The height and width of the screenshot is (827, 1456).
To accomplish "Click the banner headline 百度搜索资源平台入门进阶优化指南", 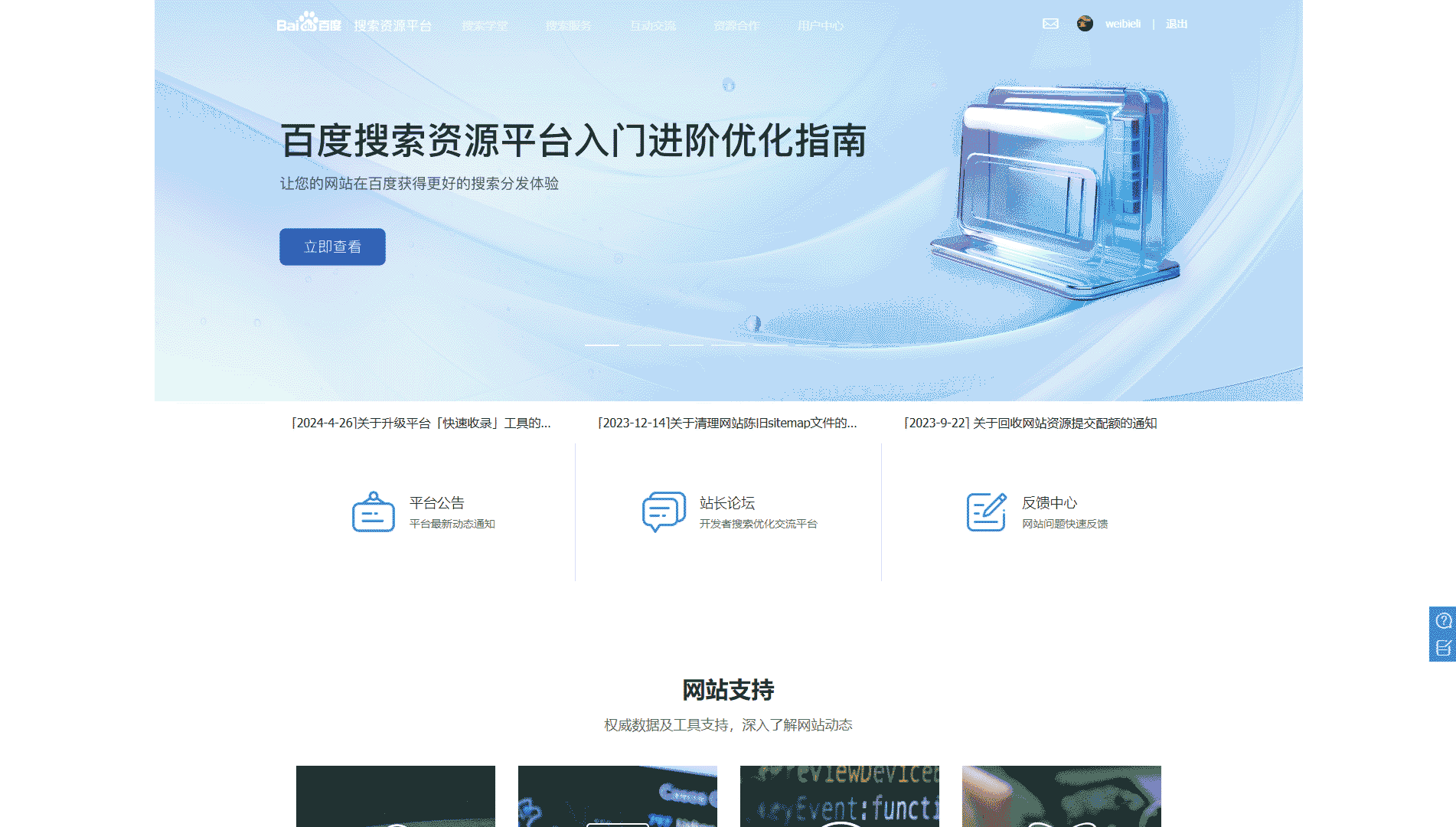I will [573, 141].
